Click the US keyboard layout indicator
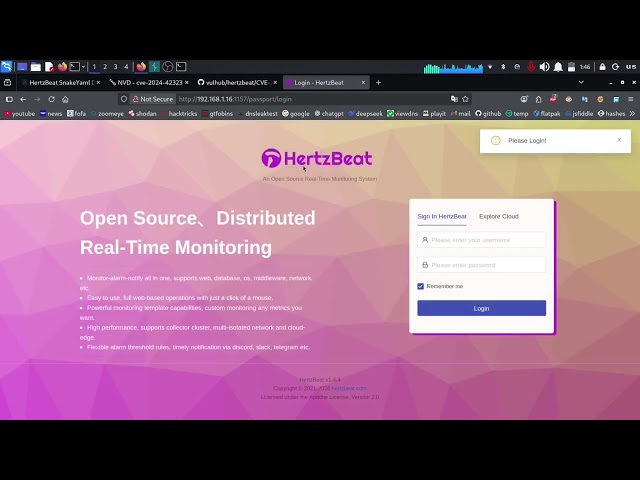Viewport: 640px width, 480px height. pos(631,67)
